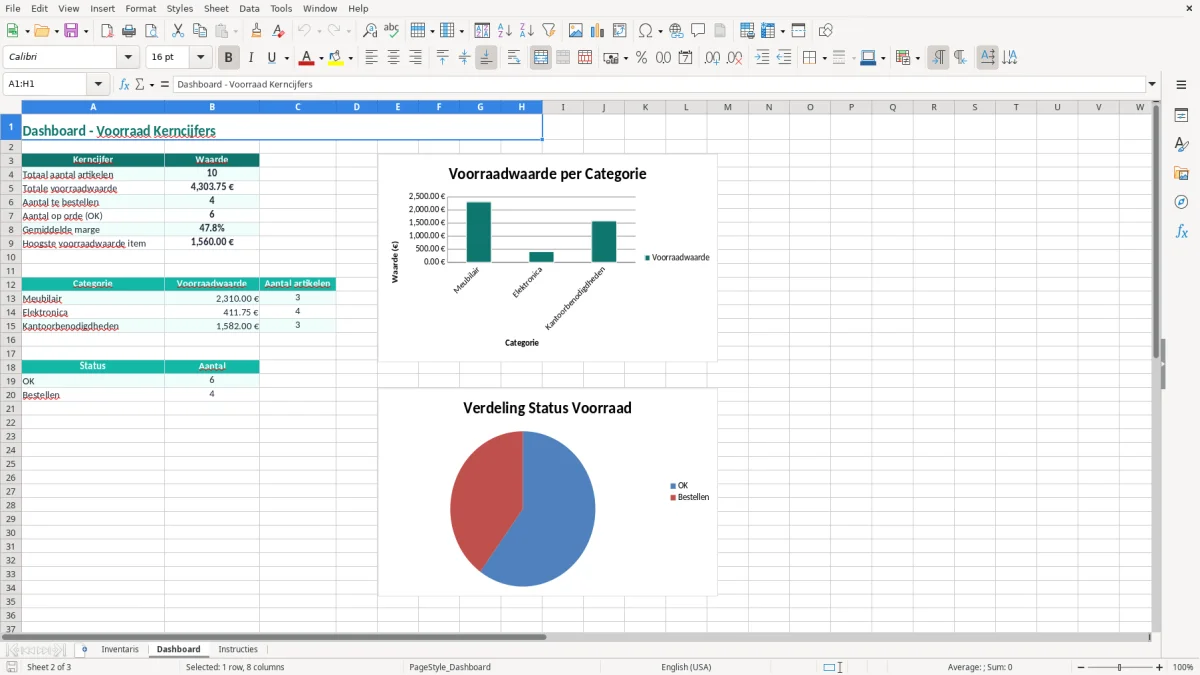
Task: Insert hyperlink globe icon
Action: 676,31
